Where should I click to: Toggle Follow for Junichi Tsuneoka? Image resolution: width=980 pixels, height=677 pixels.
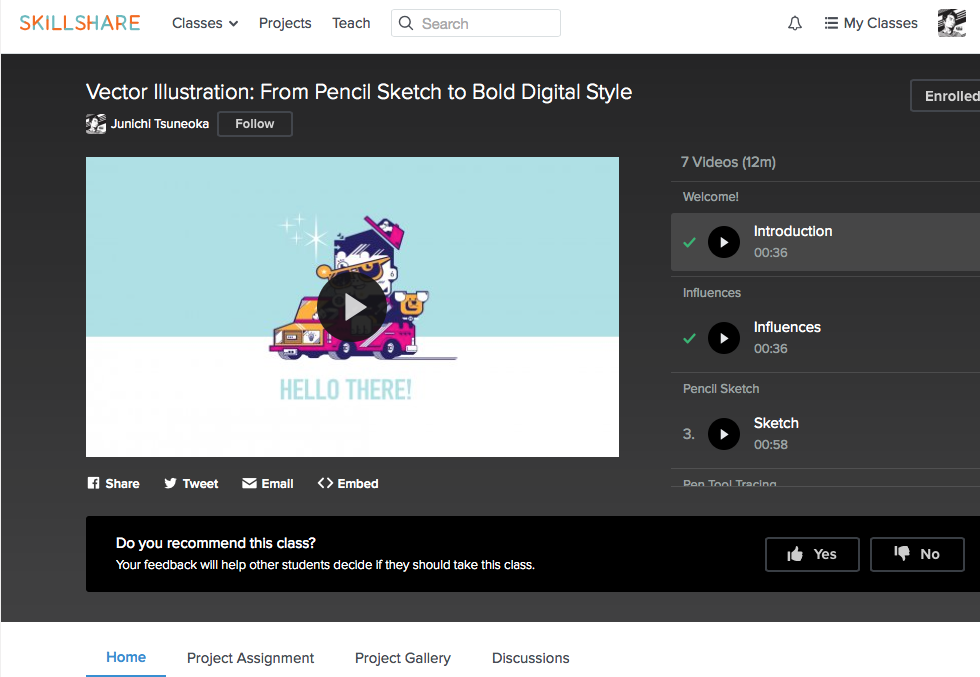point(255,124)
